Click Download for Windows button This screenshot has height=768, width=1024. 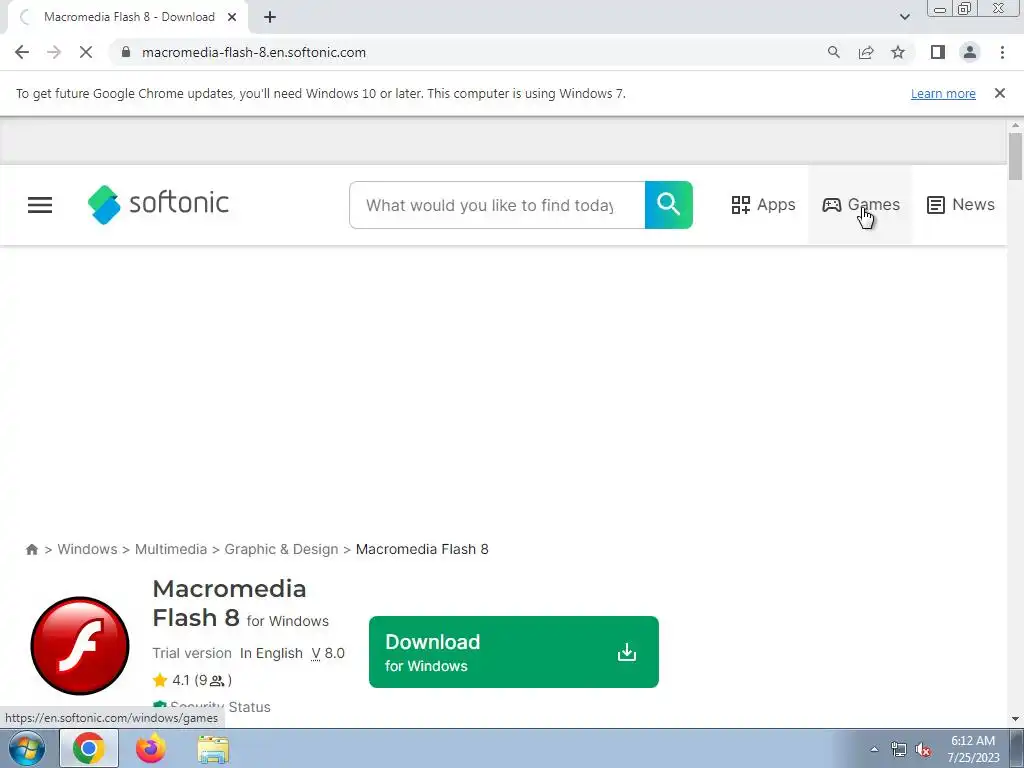(514, 652)
